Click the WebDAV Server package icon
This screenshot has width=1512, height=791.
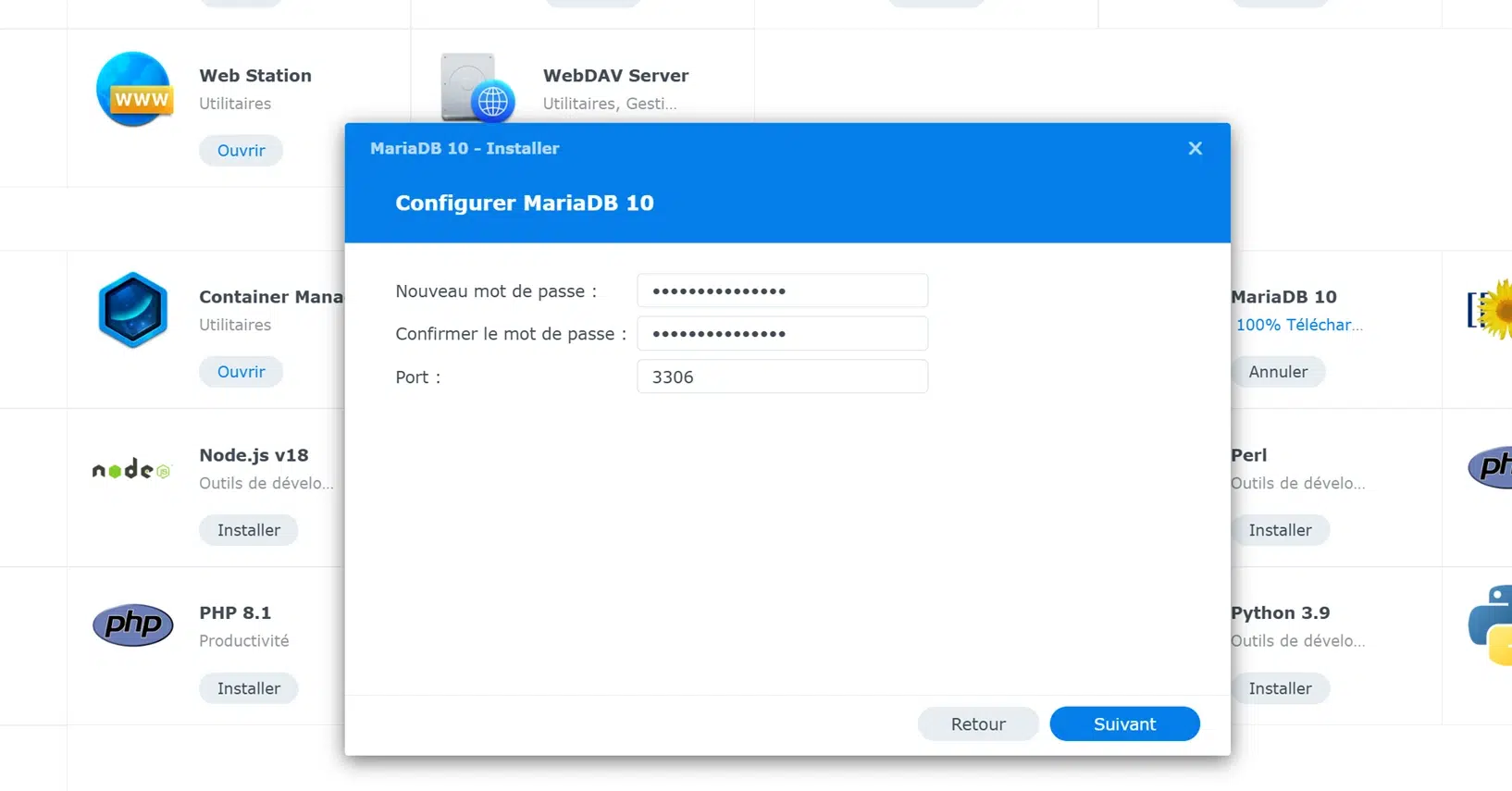pyautogui.click(x=477, y=88)
